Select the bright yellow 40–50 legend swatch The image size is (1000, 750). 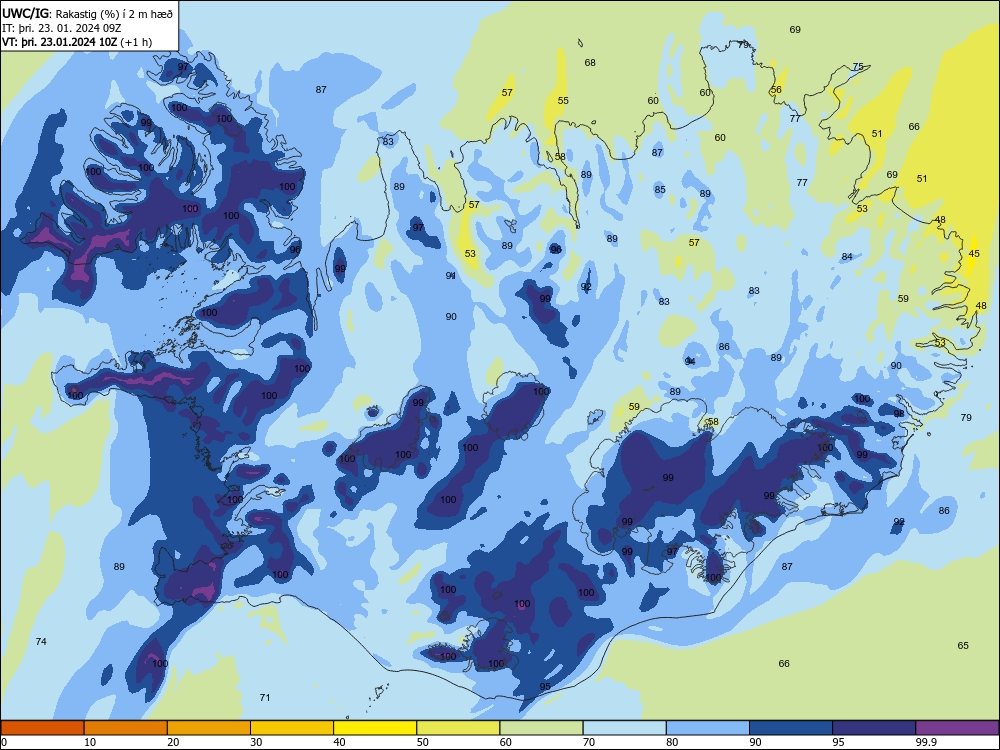pyautogui.click(x=375, y=728)
